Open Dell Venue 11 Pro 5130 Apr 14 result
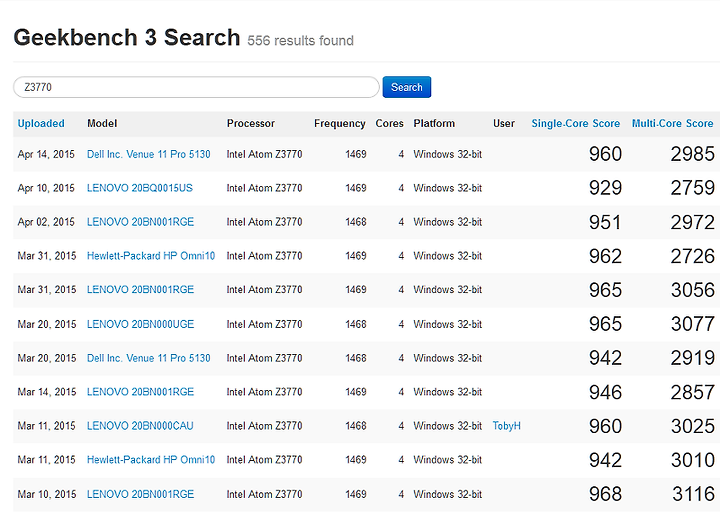The height and width of the screenshot is (514, 720). pyautogui.click(x=148, y=154)
